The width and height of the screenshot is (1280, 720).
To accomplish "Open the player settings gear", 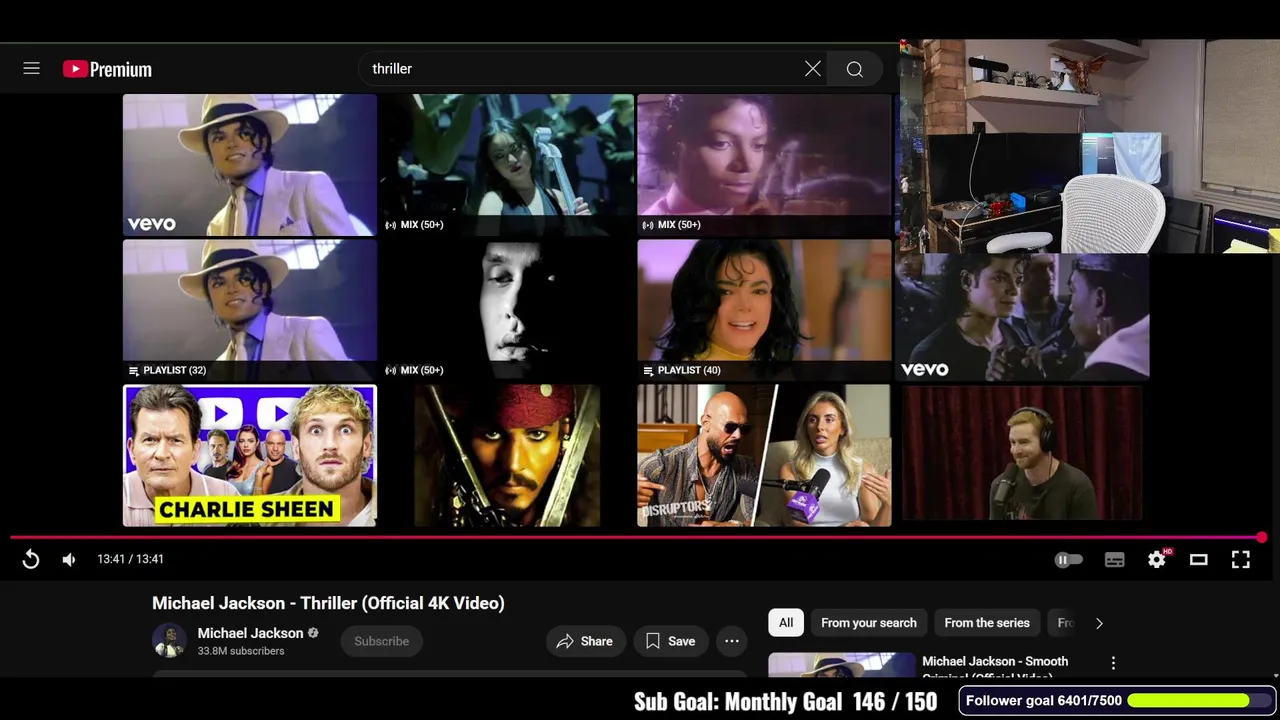I will point(1158,559).
